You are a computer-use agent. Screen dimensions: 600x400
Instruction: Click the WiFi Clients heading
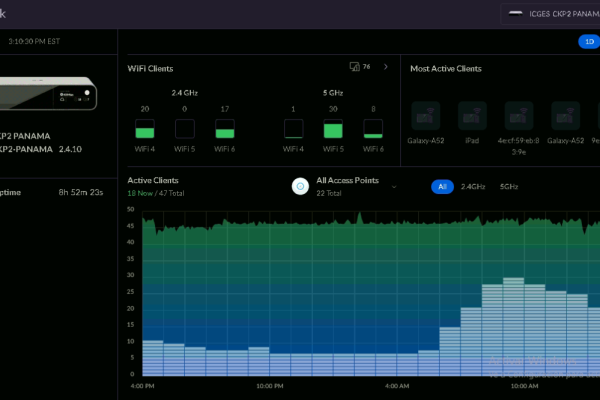click(150, 69)
